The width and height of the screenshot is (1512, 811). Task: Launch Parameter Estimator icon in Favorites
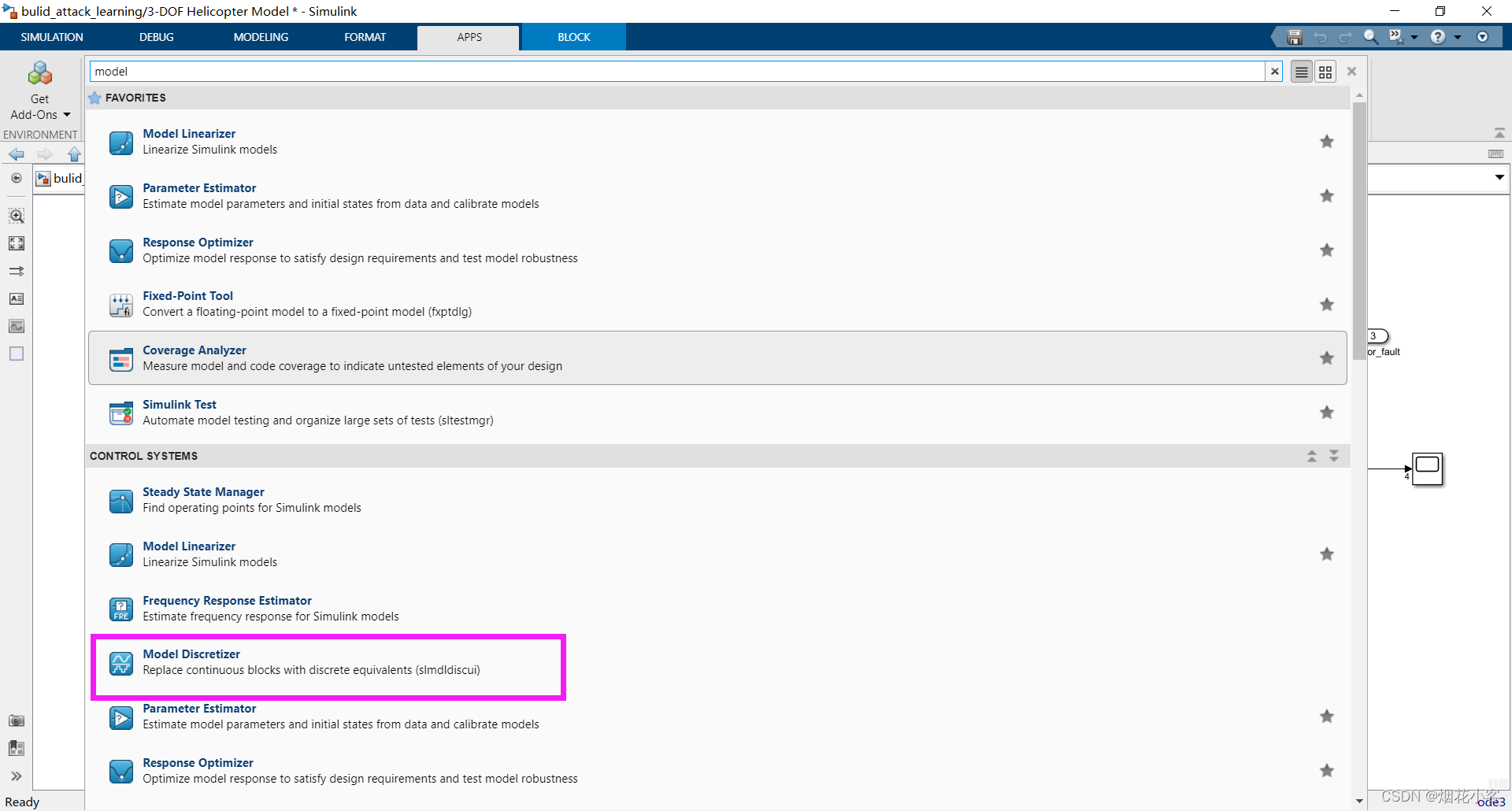pyautogui.click(x=121, y=197)
